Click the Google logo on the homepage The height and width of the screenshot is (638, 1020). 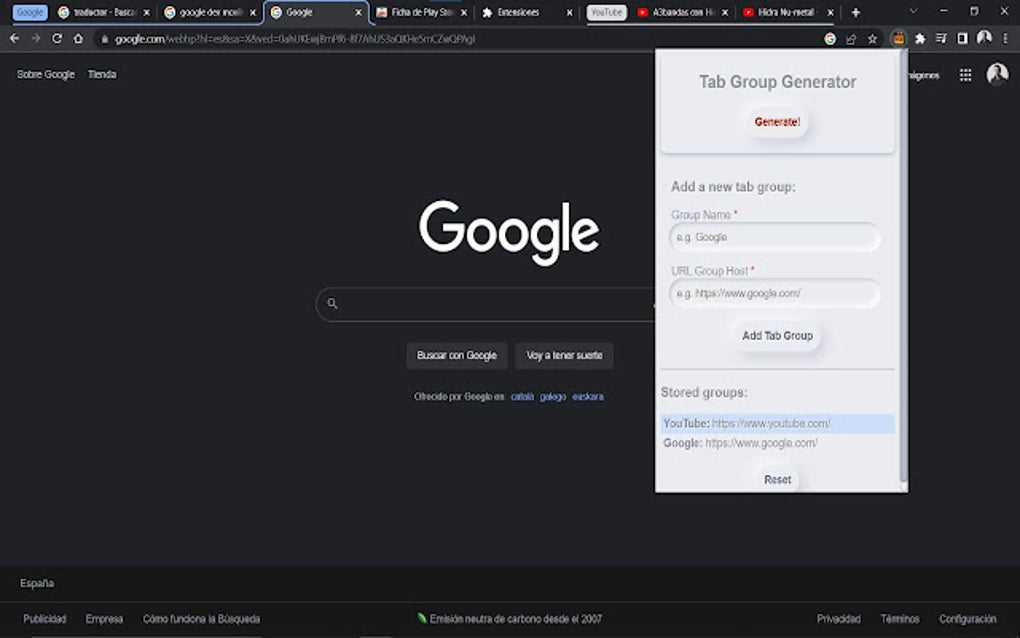coord(509,229)
